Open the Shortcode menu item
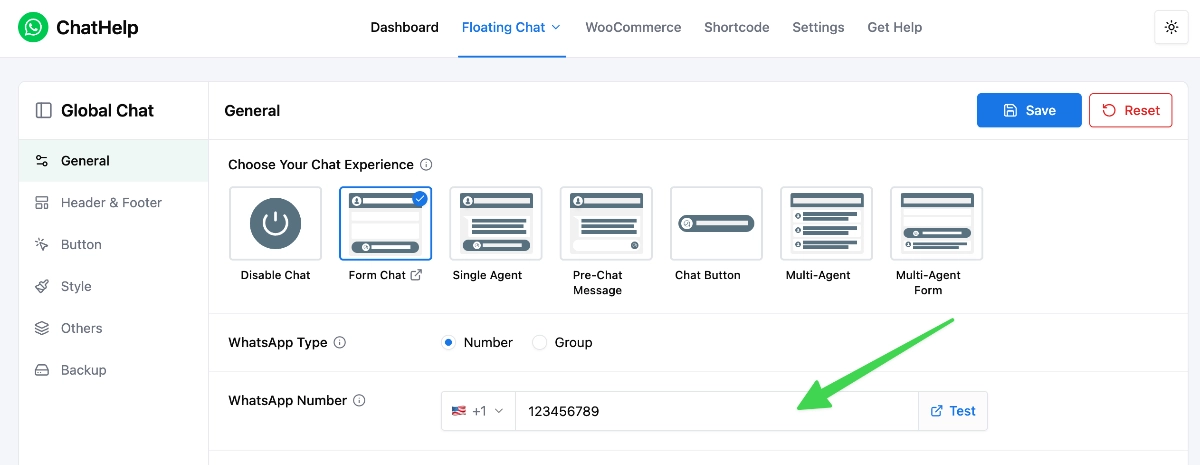1200x465 pixels. pos(737,28)
